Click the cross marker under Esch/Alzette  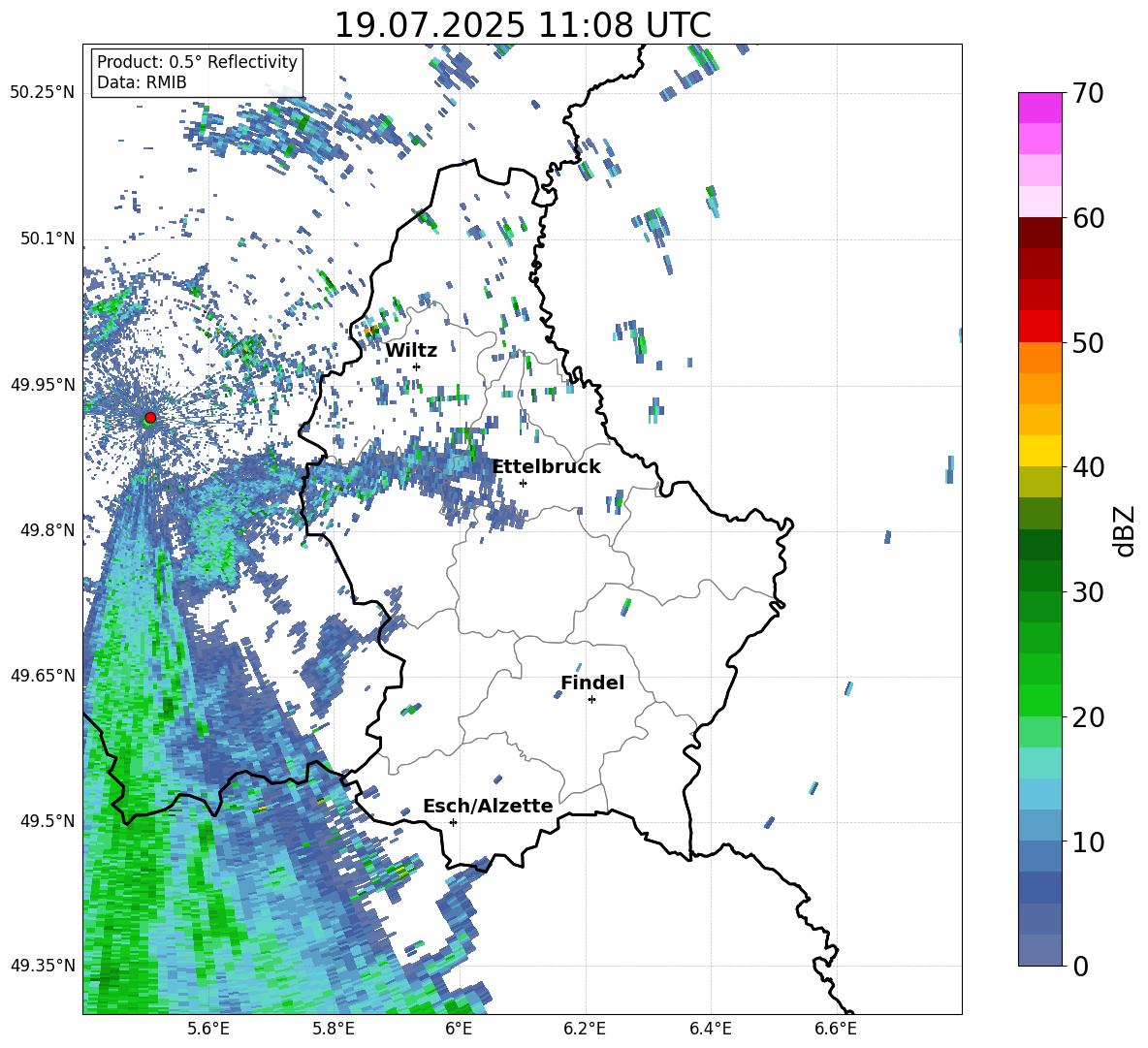click(x=453, y=822)
